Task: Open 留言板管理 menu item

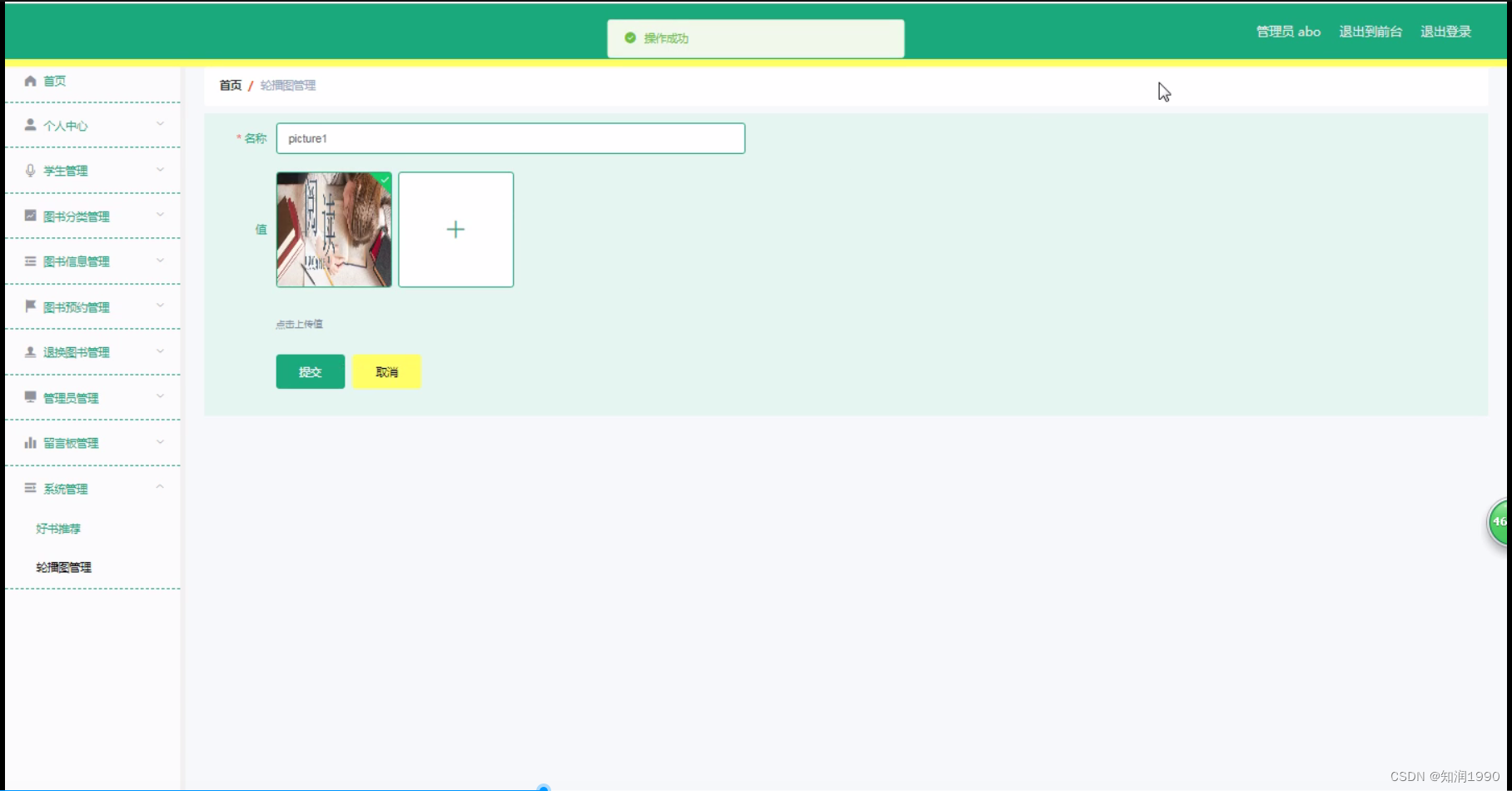Action: (92, 443)
